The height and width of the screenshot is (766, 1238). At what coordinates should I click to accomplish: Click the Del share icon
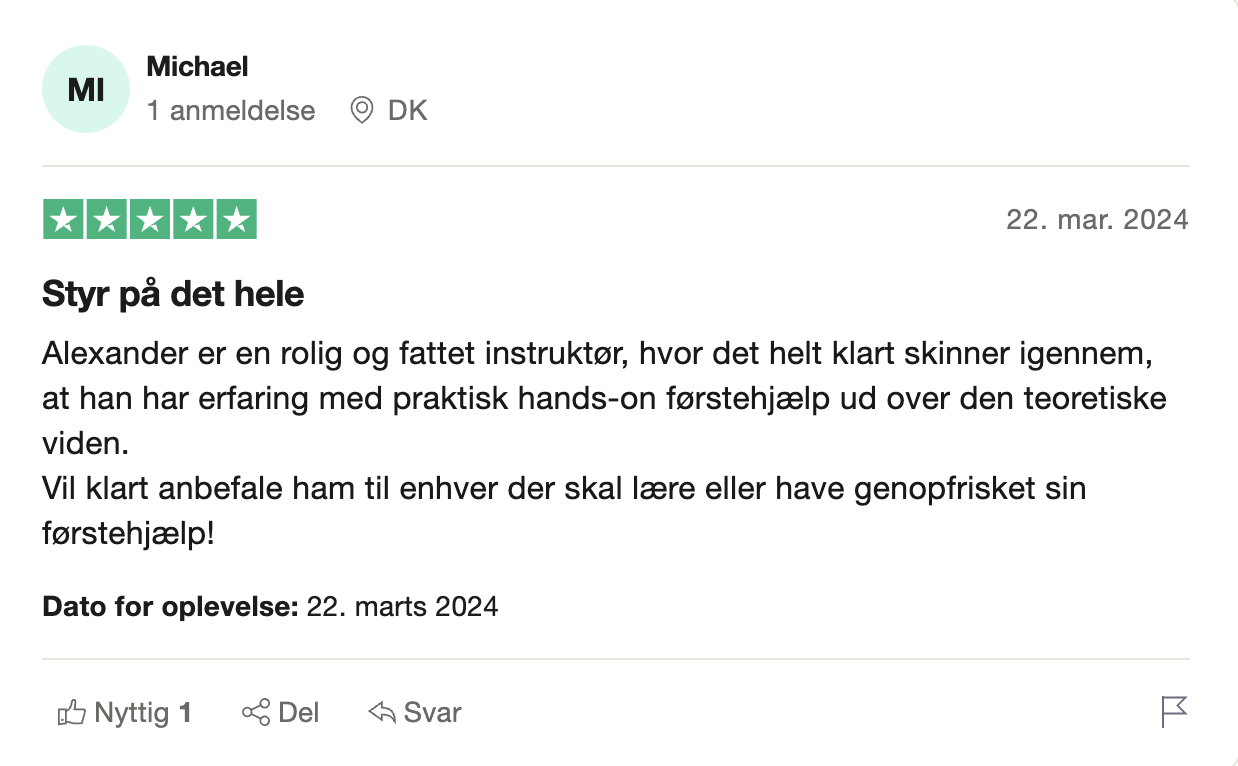[257, 712]
